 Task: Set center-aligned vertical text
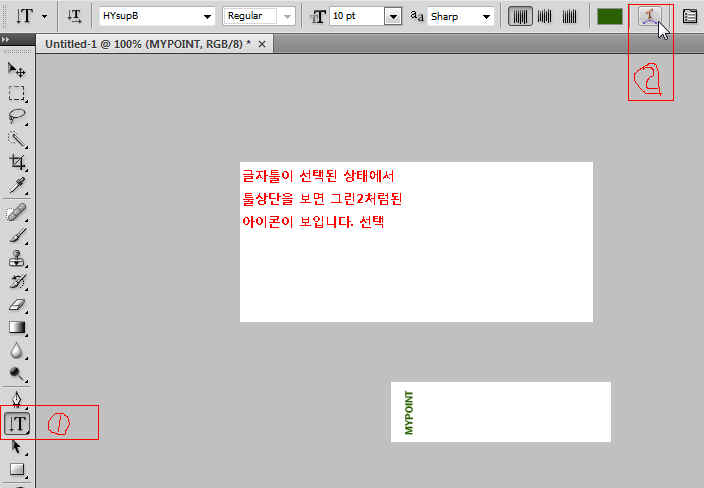pyautogui.click(x=545, y=16)
